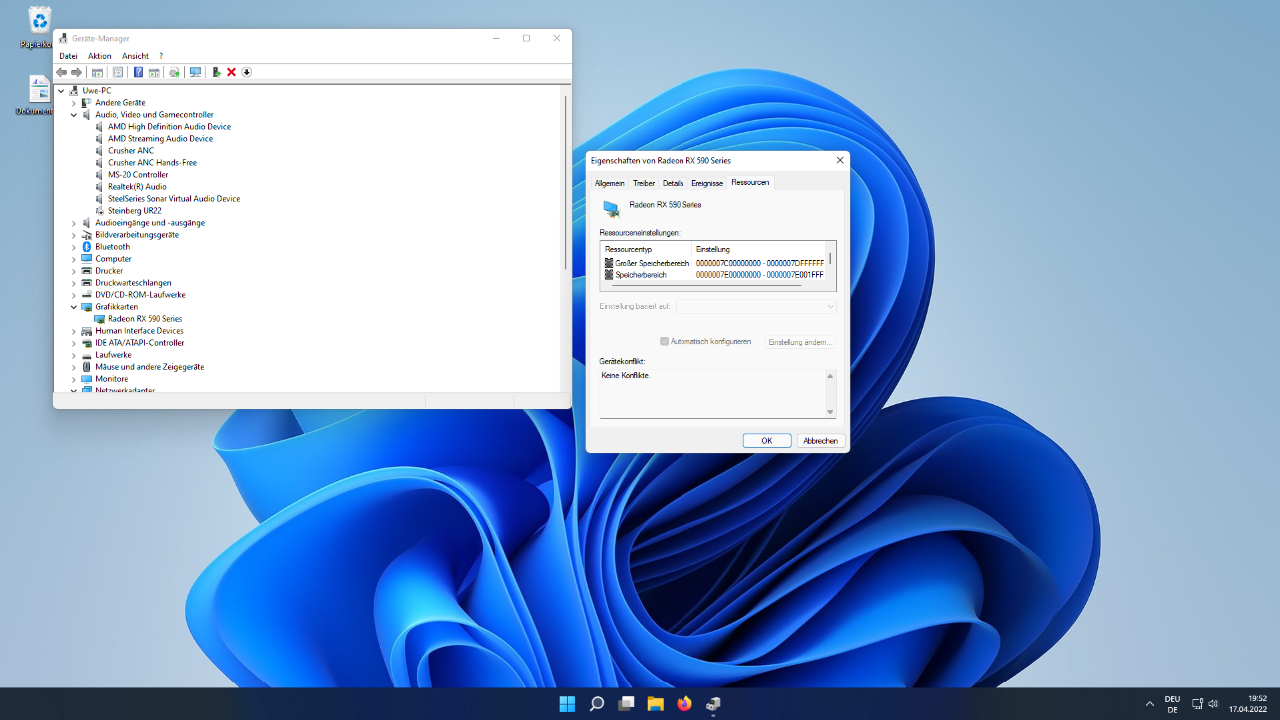
Task: Click the device icon with green arrow
Action: pyautogui.click(x=217, y=72)
